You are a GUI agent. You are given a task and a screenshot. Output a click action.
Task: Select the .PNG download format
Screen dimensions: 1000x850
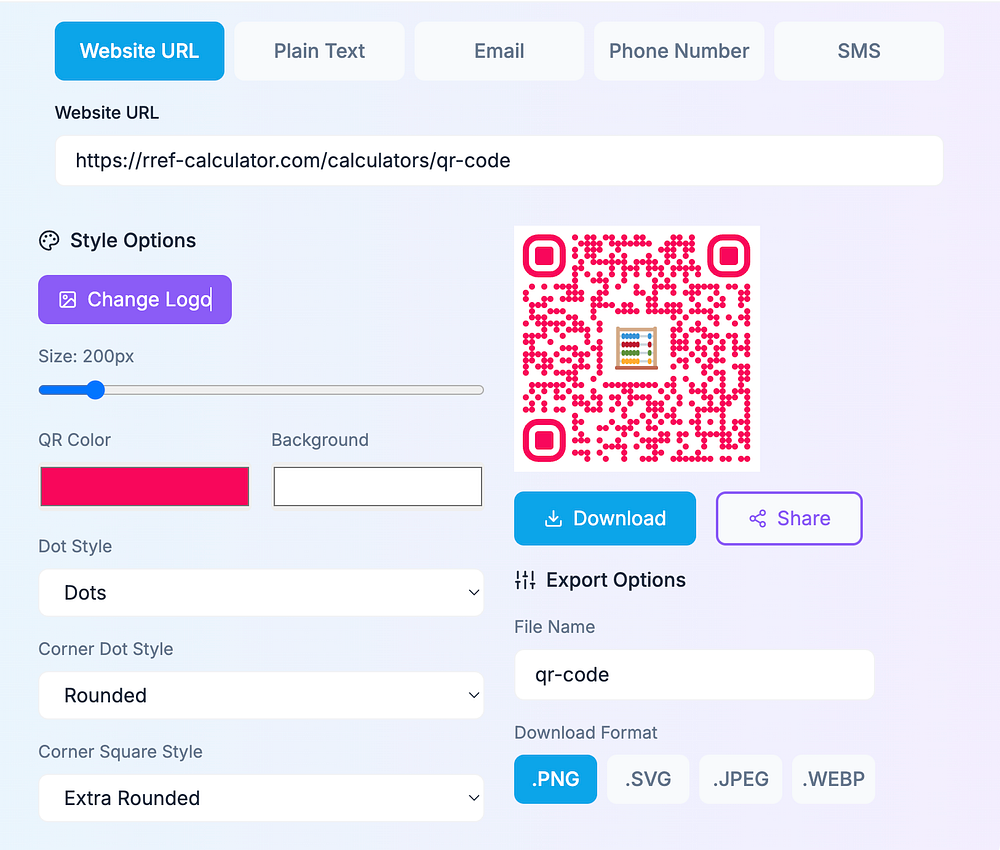[555, 779]
